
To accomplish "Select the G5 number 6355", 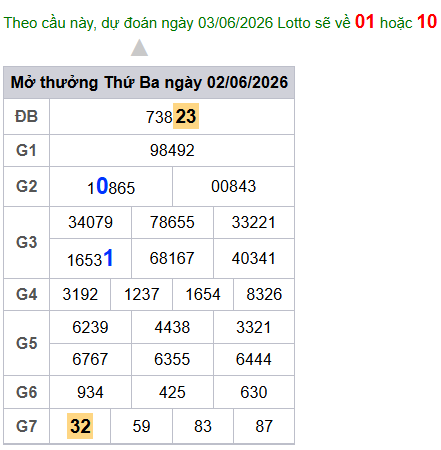I will point(172,359).
